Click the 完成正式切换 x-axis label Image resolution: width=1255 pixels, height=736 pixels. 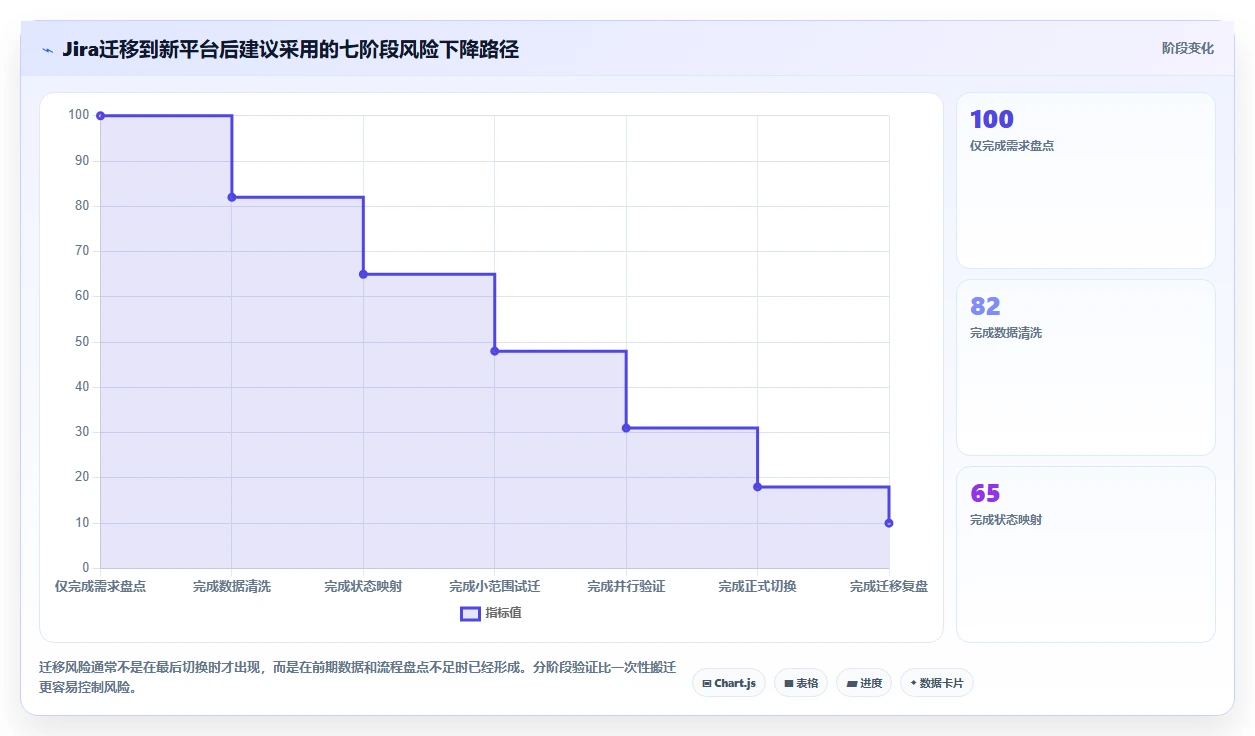coord(757,587)
